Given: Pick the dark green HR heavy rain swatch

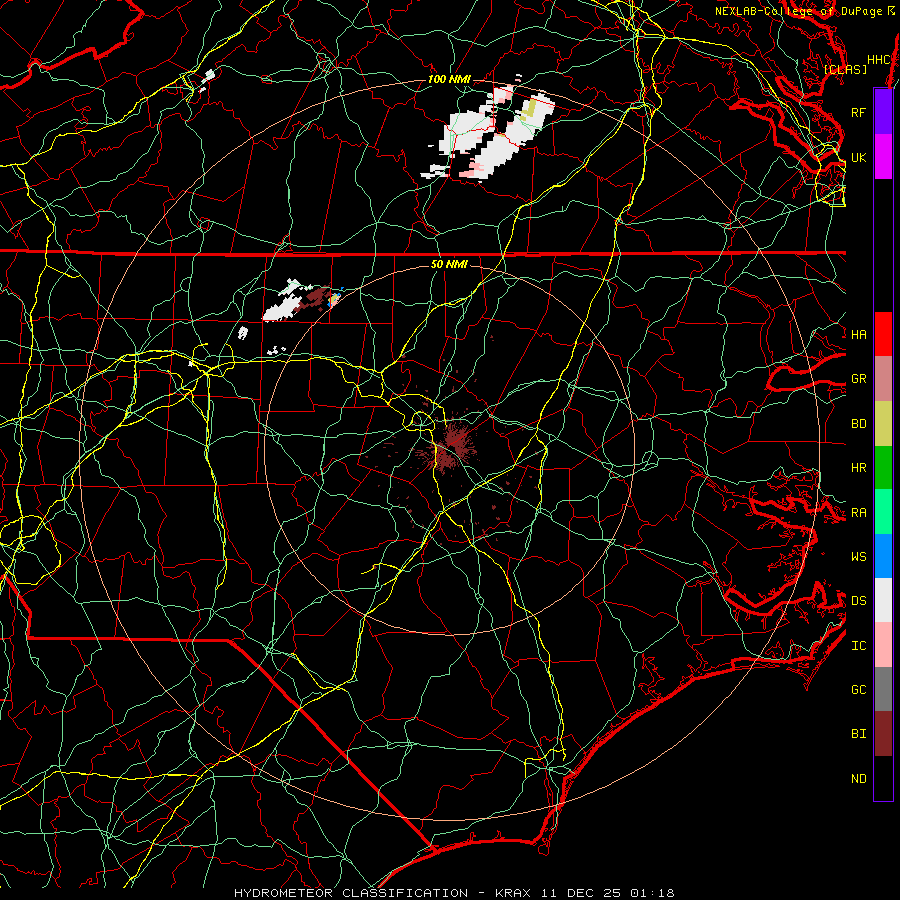Looking at the screenshot, I should tap(883, 468).
